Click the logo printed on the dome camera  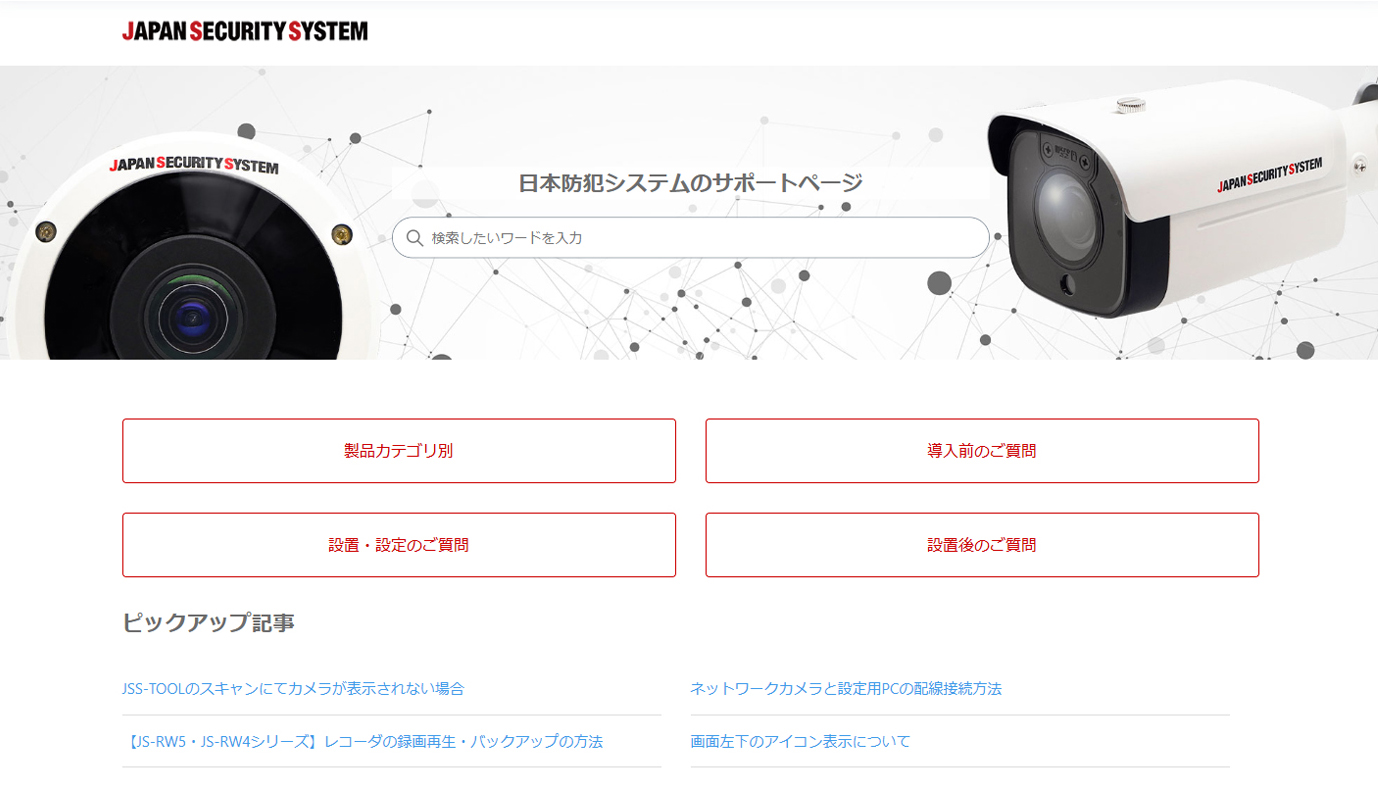[x=194, y=165]
